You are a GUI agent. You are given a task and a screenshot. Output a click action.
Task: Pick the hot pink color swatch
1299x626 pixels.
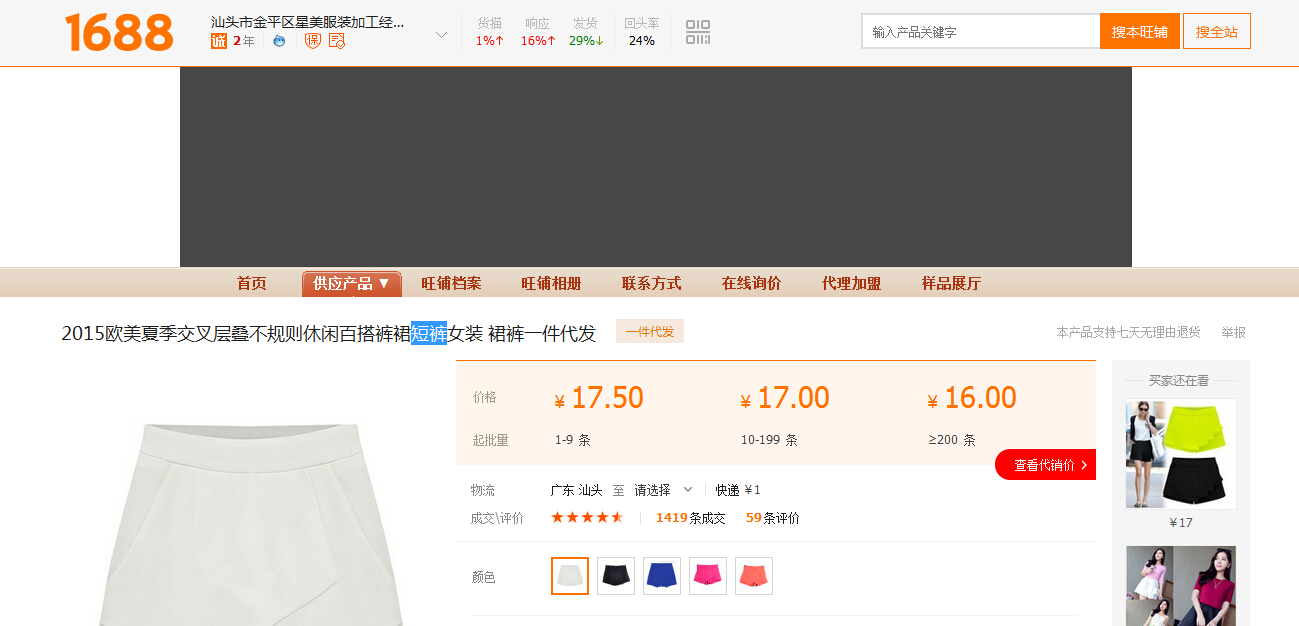(x=708, y=576)
